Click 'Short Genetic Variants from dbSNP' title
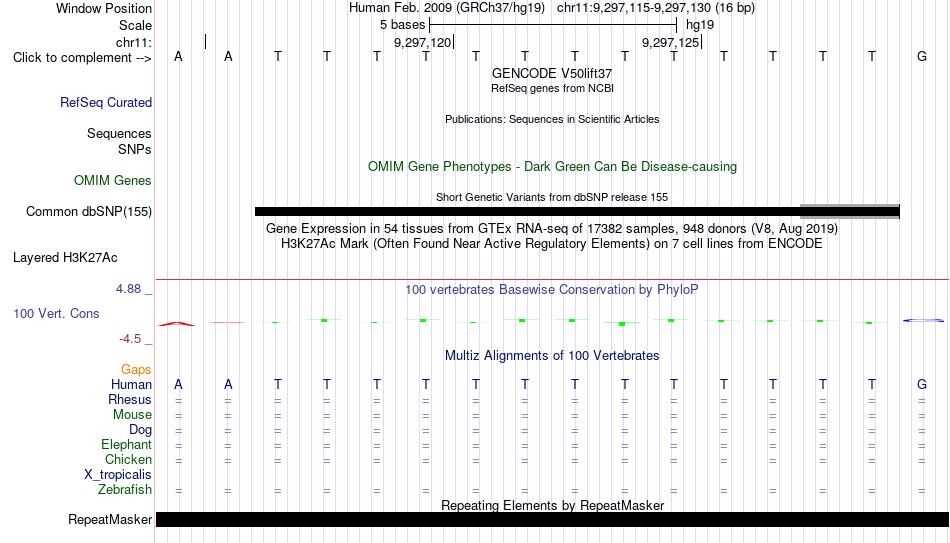Viewport: 950px width, 543px height. click(x=552, y=197)
